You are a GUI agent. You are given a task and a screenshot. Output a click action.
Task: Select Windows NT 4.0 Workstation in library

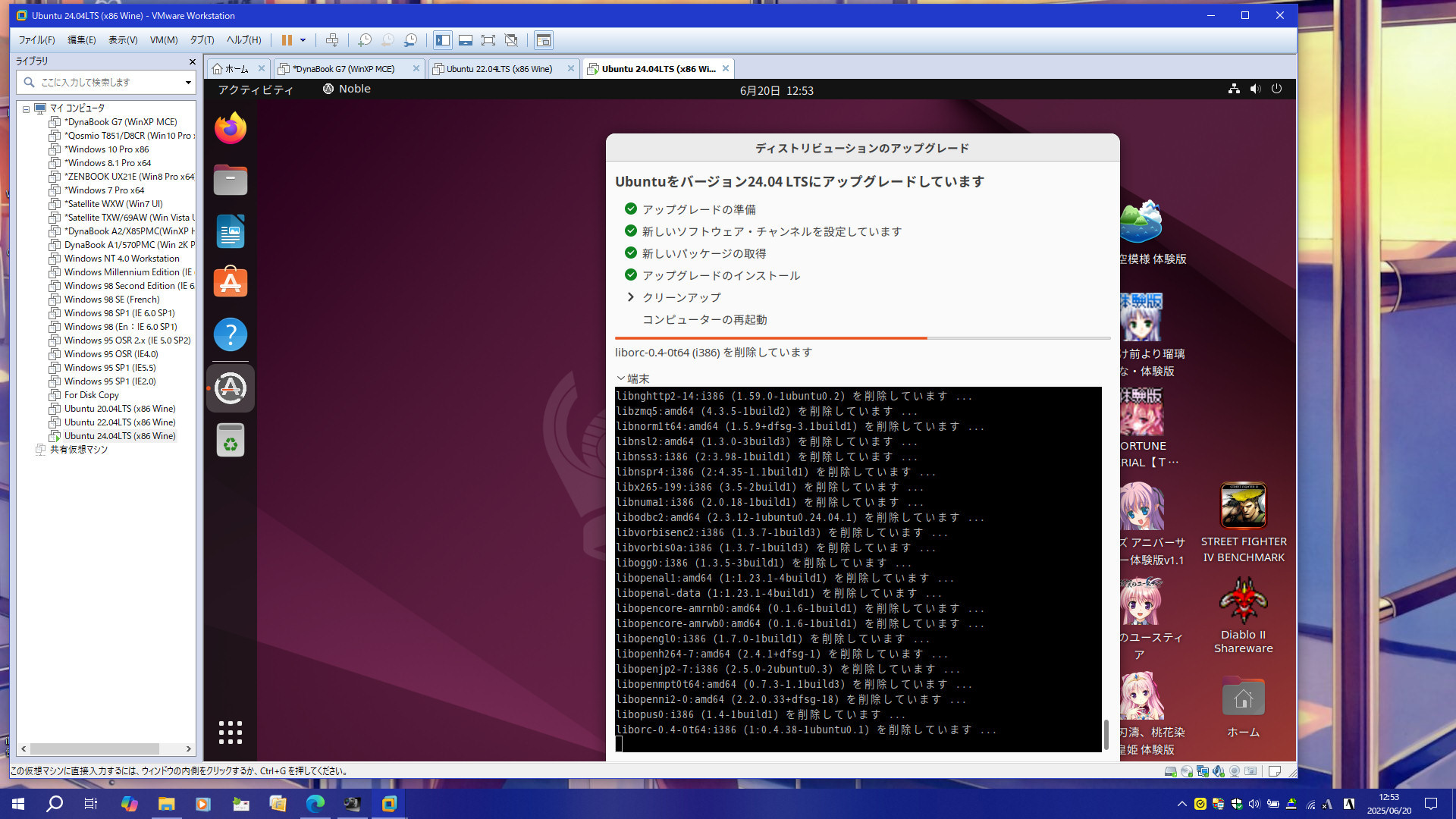[x=121, y=259]
